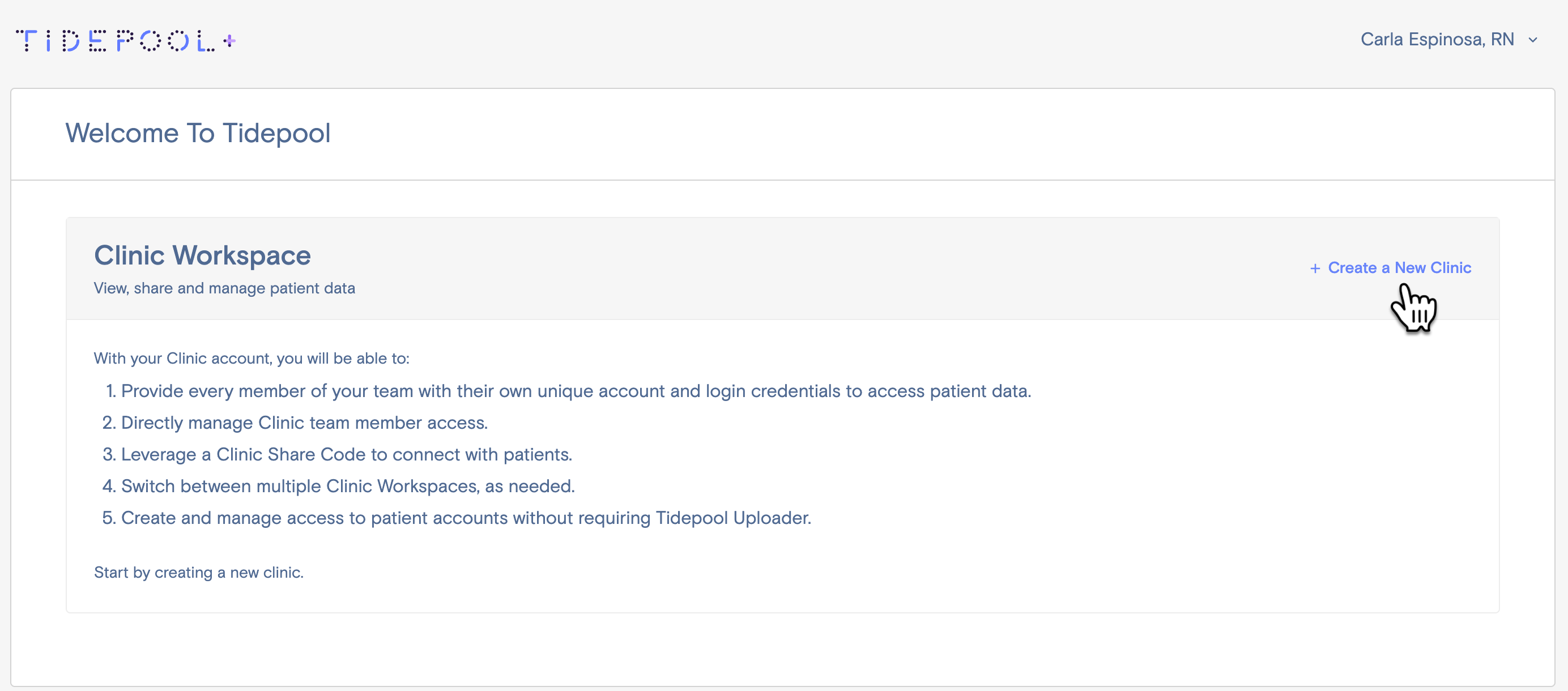Click 'Directly manage Clinic team member access.'

click(x=304, y=423)
